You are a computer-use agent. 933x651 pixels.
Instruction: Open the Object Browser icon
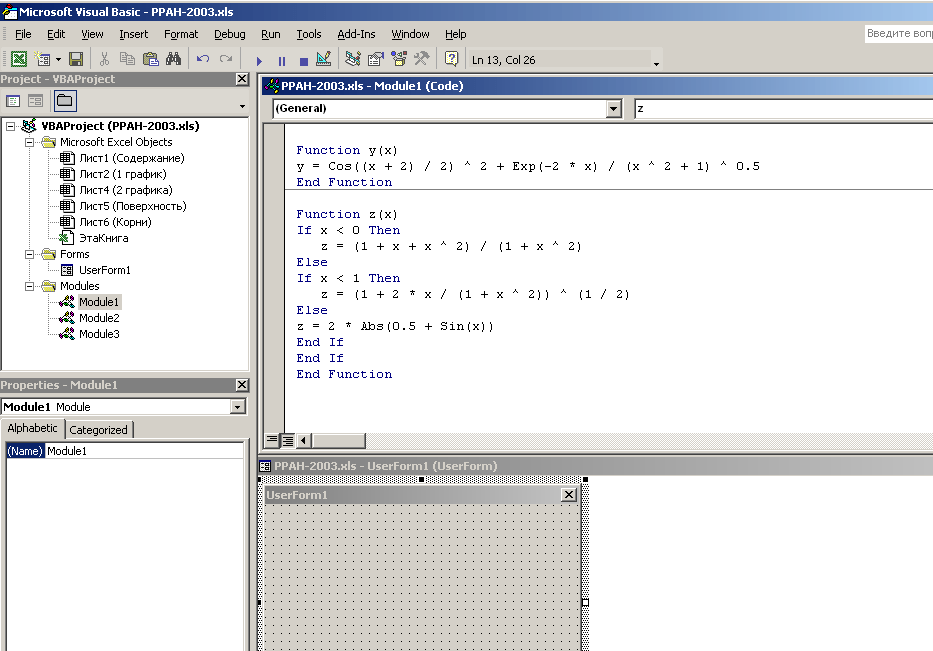coord(399,60)
